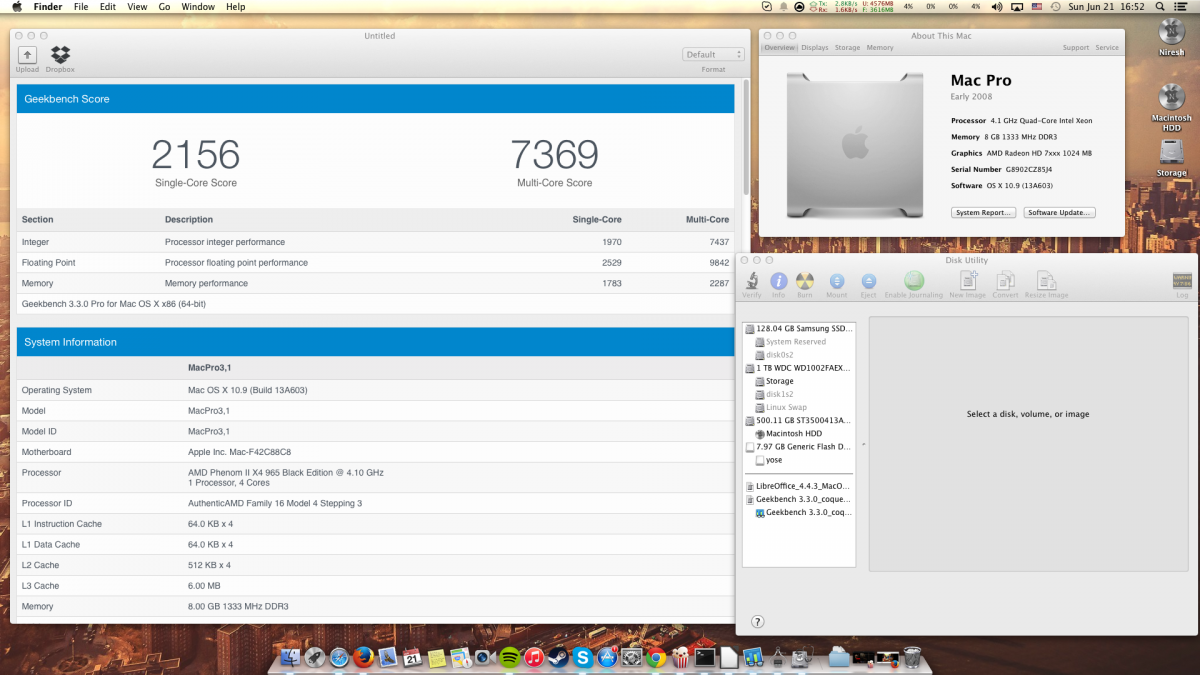Click the System Report button
This screenshot has width=1200, height=675.
[983, 212]
